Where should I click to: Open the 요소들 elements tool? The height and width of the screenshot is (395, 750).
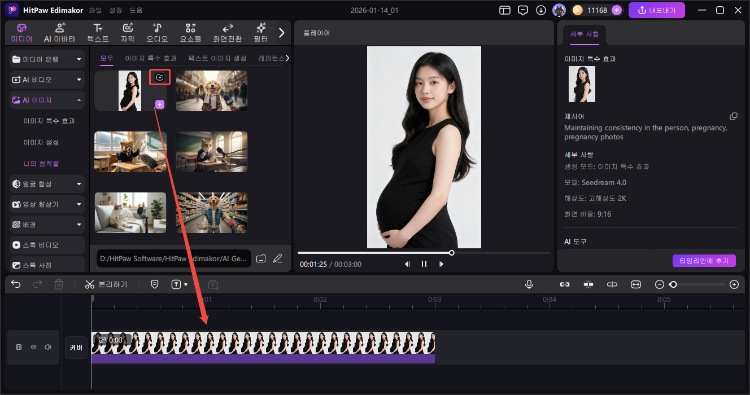tap(190, 33)
